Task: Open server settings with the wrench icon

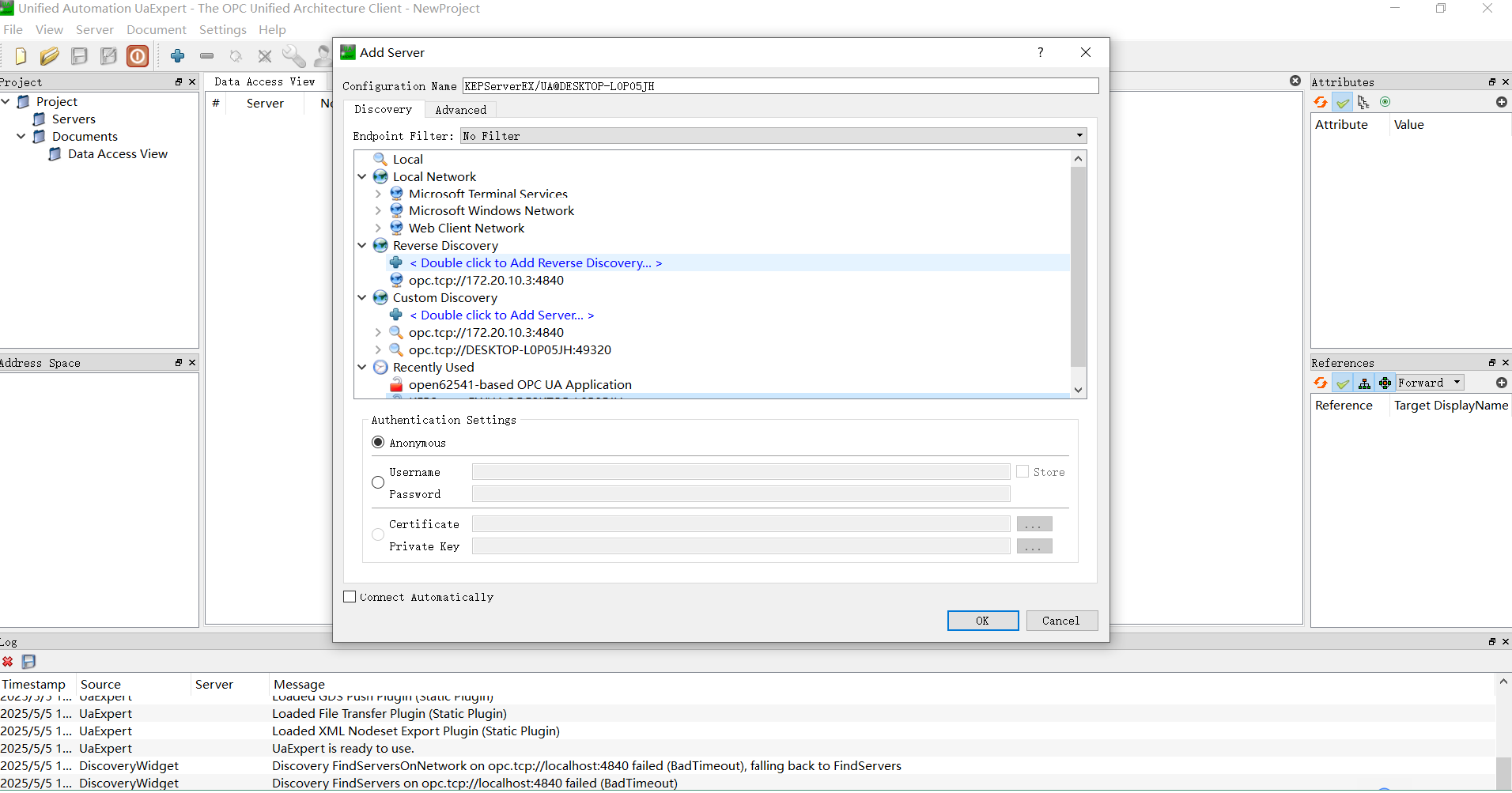Action: click(293, 56)
